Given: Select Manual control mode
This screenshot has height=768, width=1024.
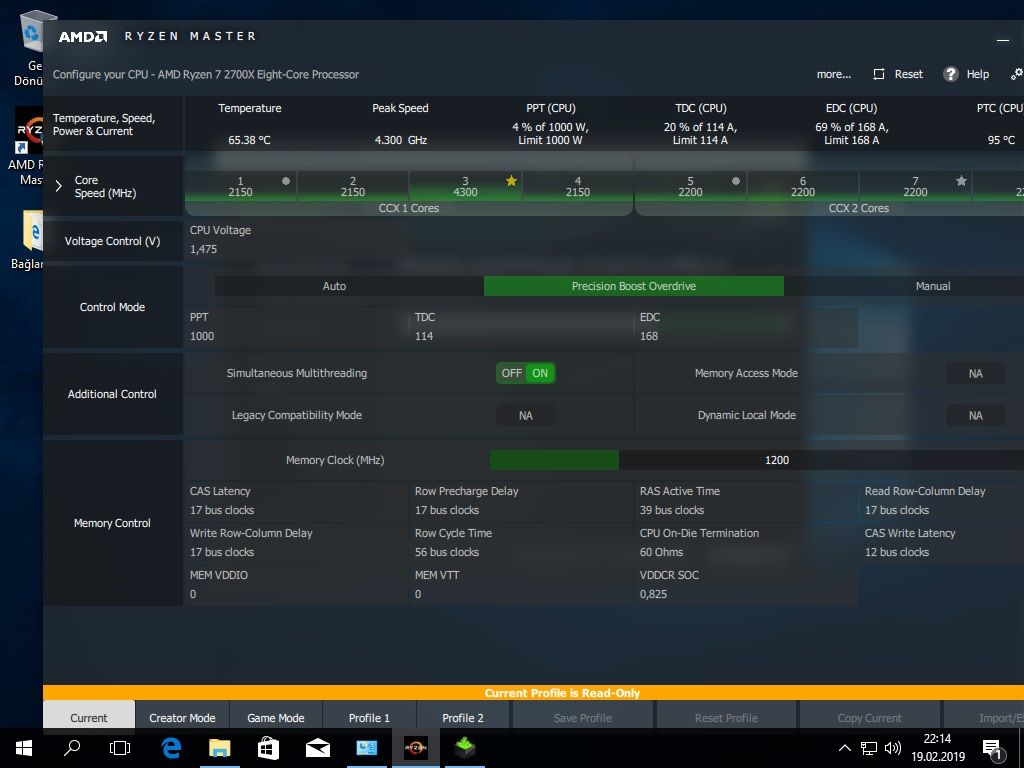Looking at the screenshot, I should click(x=933, y=286).
